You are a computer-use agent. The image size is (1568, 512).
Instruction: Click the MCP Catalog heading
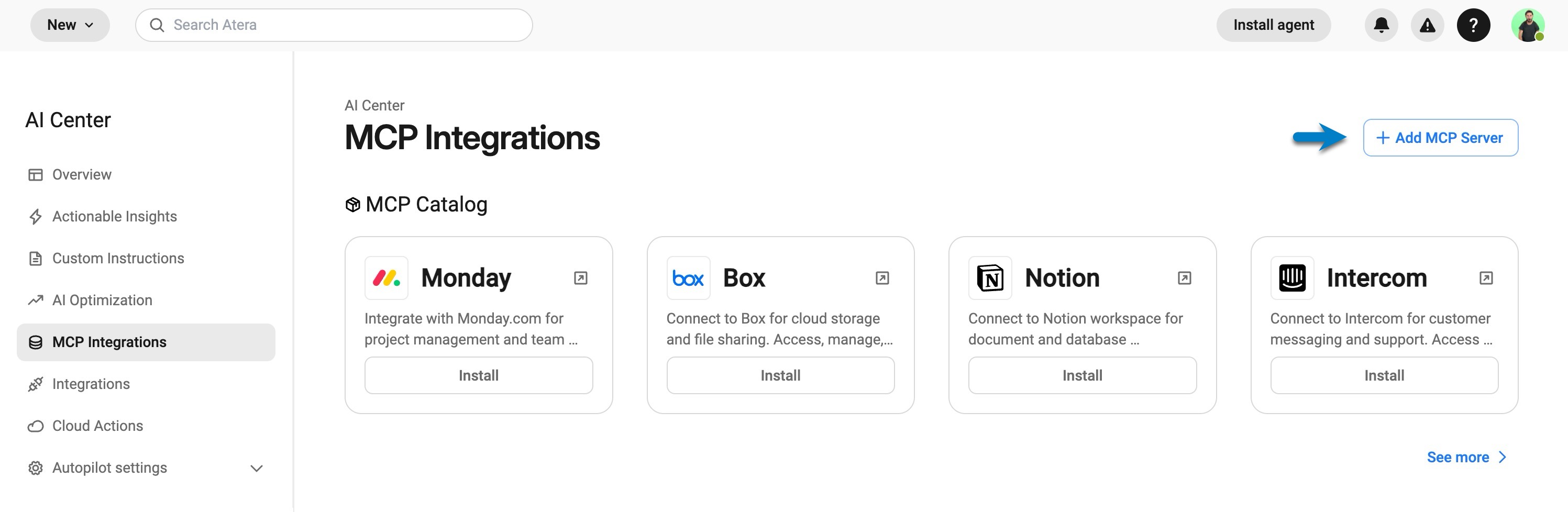pyautogui.click(x=426, y=205)
